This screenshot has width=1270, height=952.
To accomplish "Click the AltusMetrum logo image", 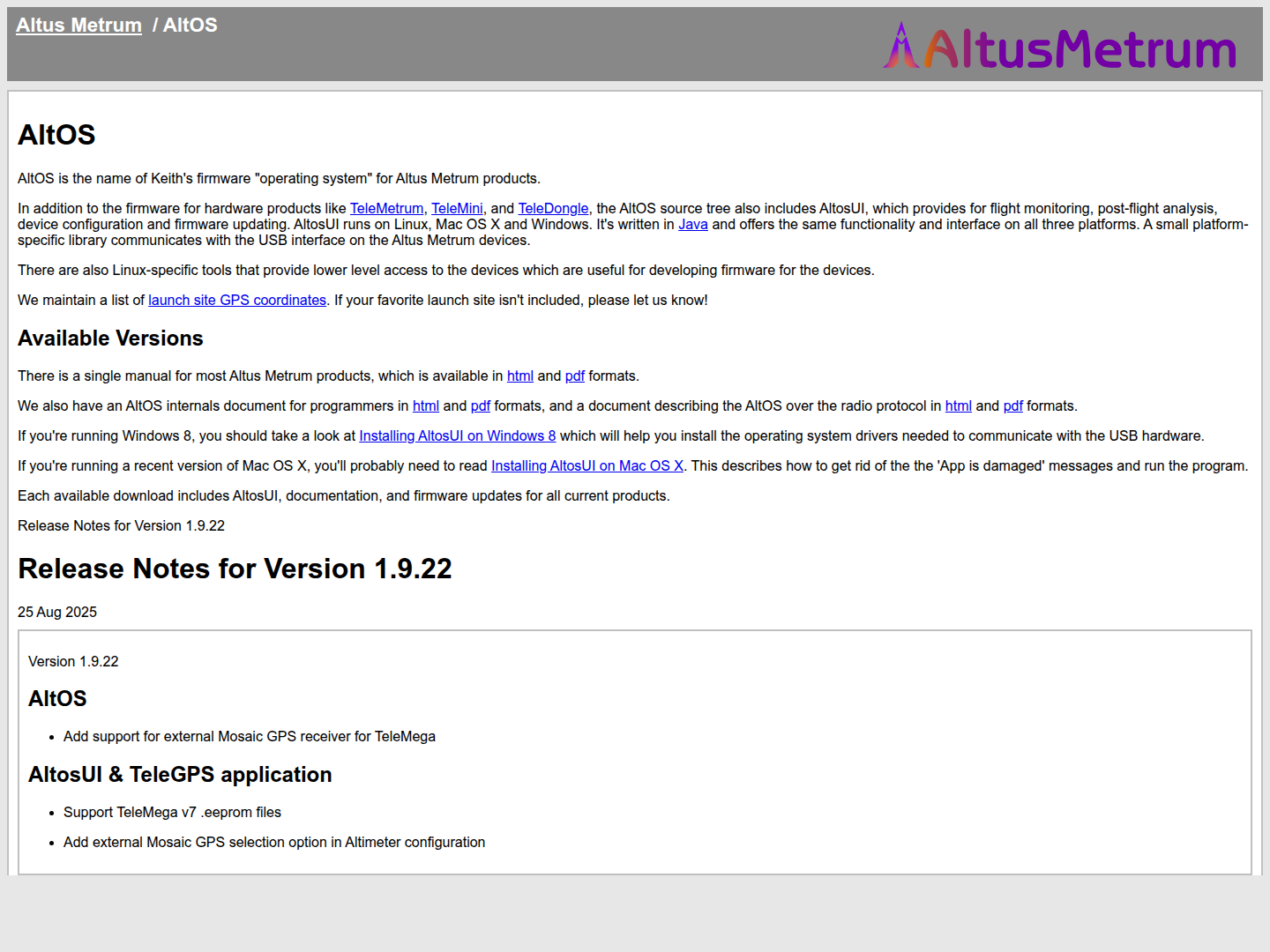I will (1060, 47).
